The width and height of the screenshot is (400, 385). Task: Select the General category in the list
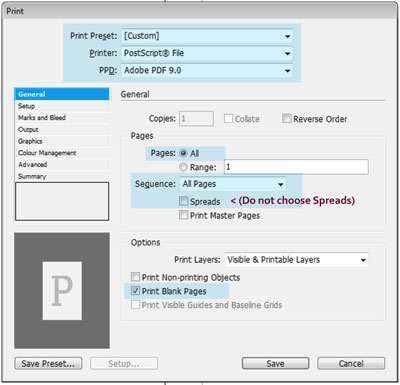coord(62,94)
